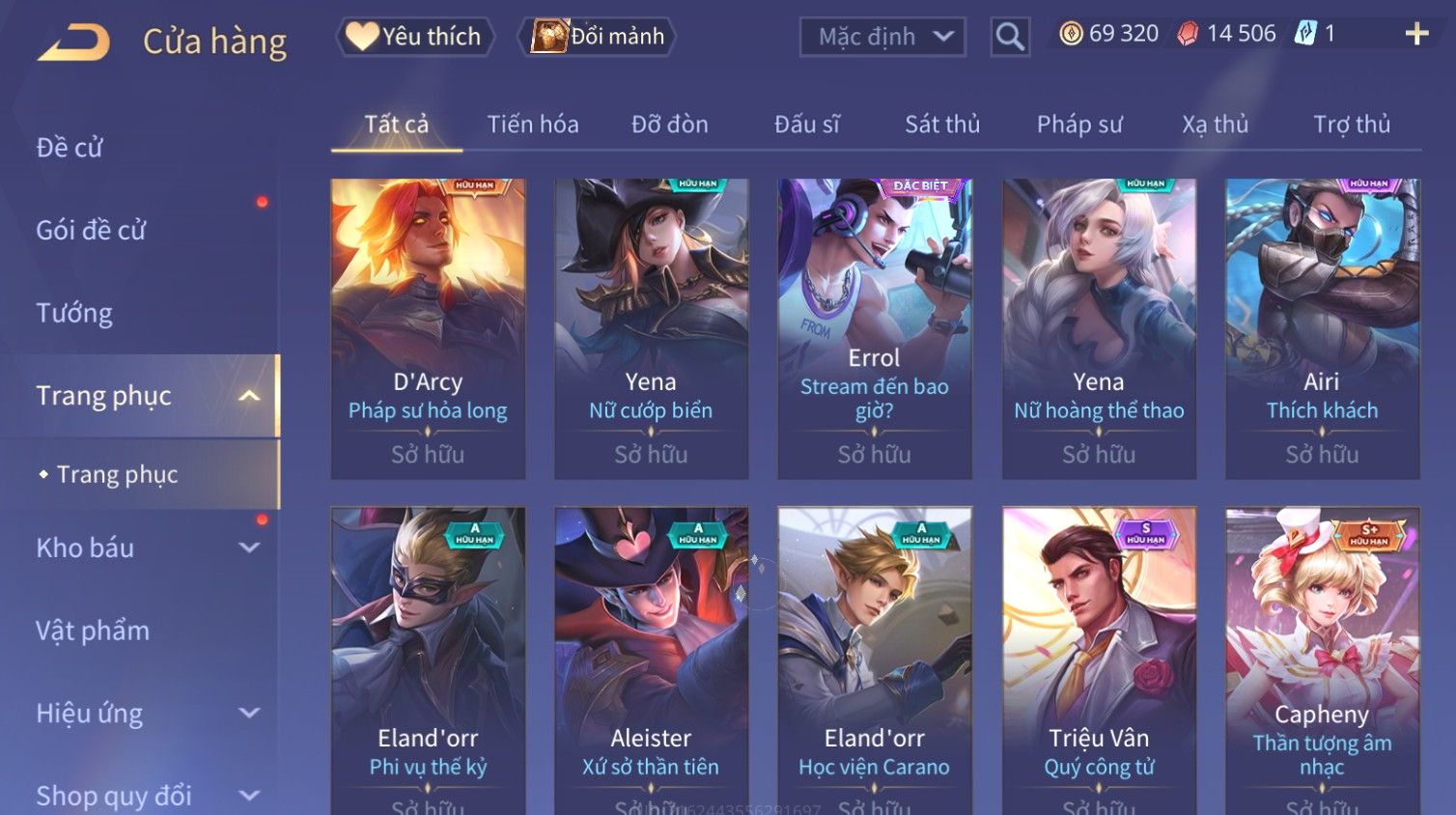This screenshot has height=815, width=1456.
Task: Expand the Hiệu ứng sidebar section
Action: point(249,714)
